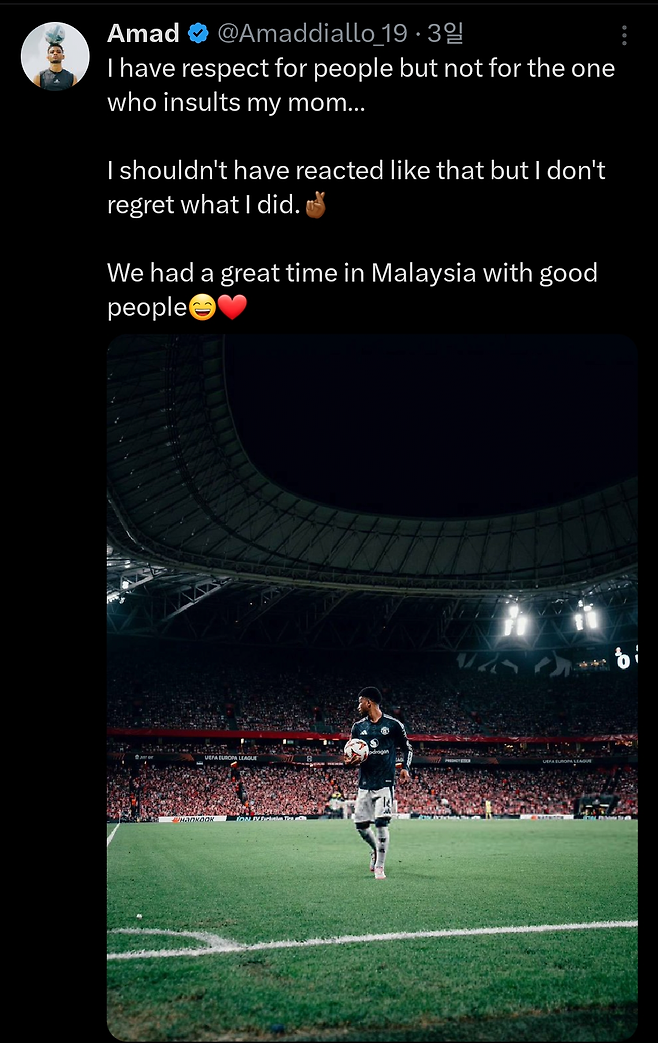The image size is (658, 1043).
Task: Click the player holding the ball in photo
Action: [x=377, y=782]
